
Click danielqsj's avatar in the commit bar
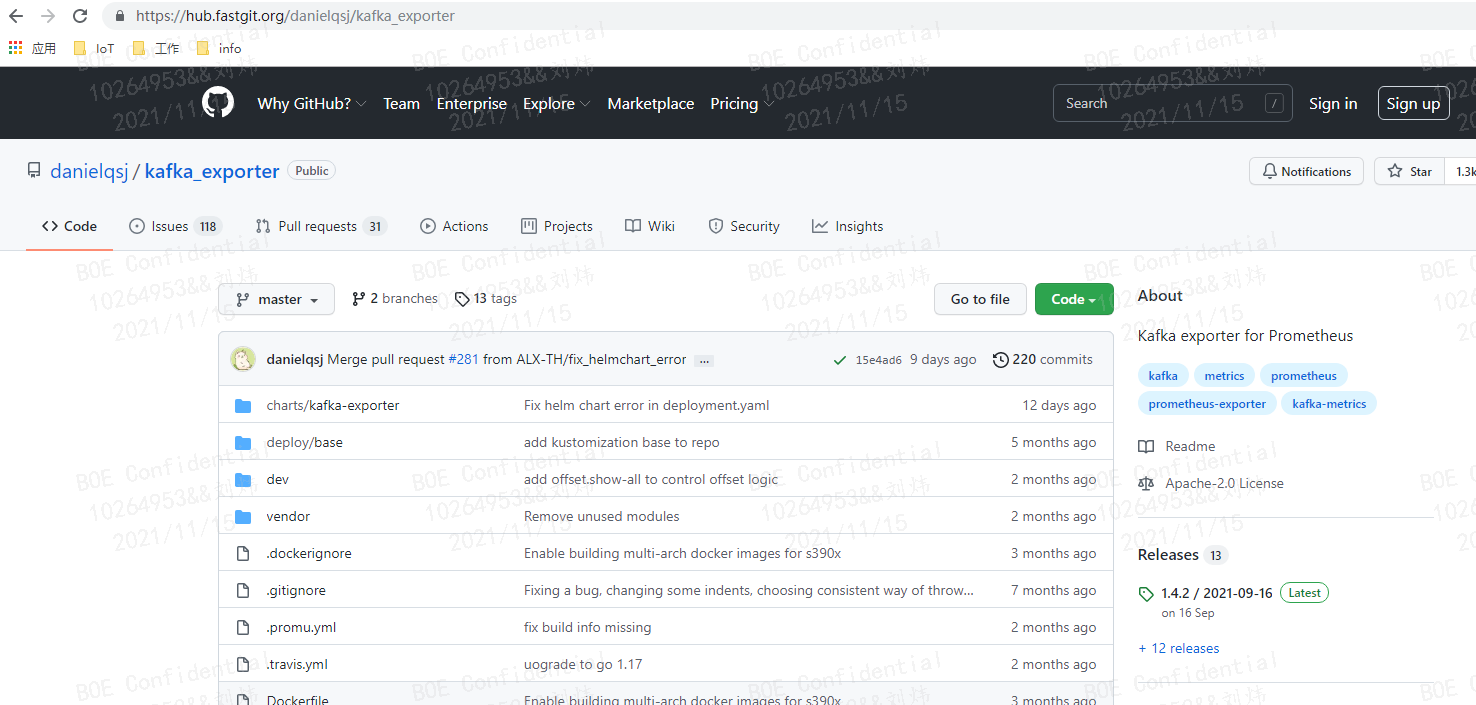pyautogui.click(x=243, y=359)
